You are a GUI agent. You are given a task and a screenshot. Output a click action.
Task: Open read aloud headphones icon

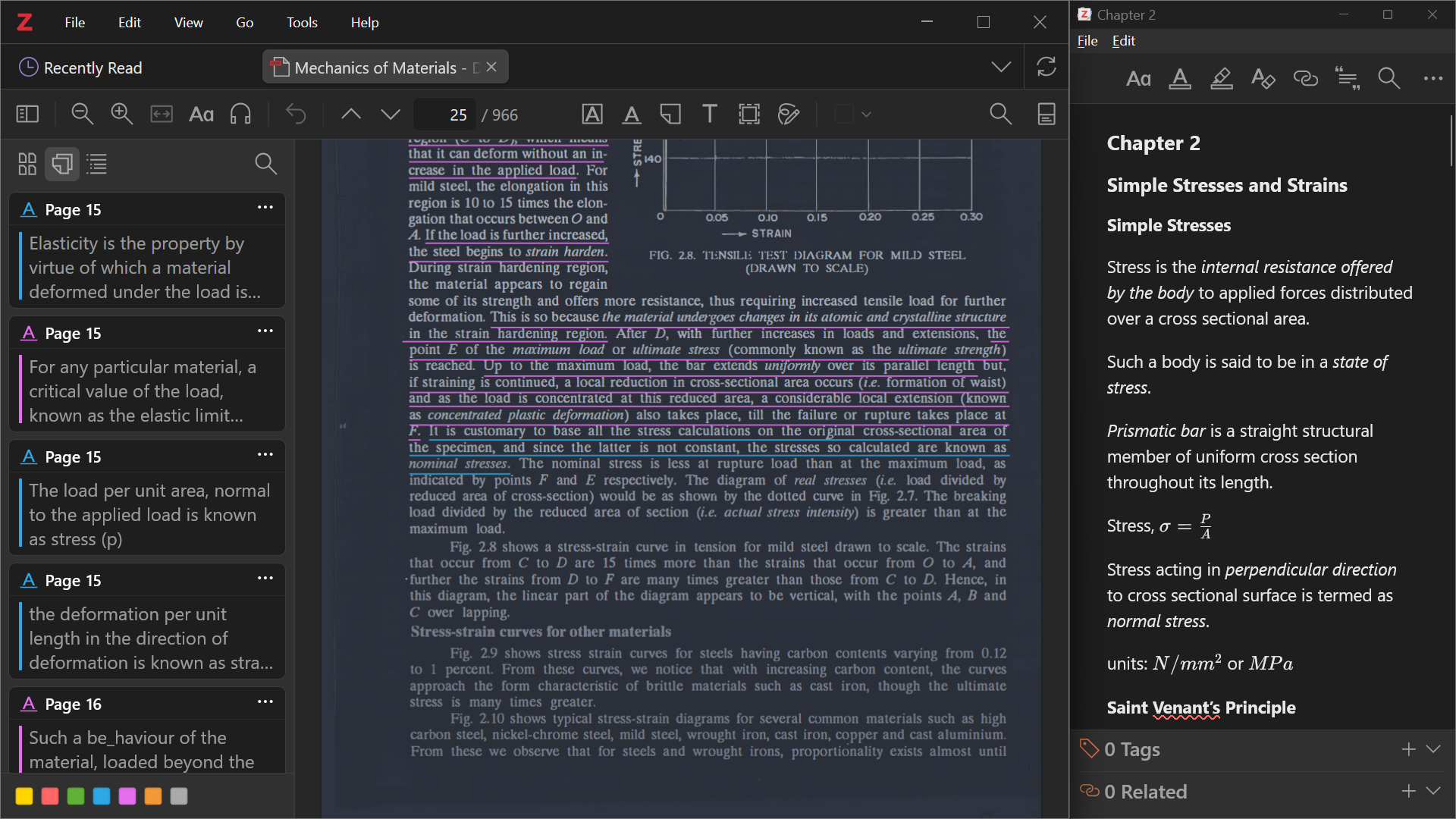[240, 115]
